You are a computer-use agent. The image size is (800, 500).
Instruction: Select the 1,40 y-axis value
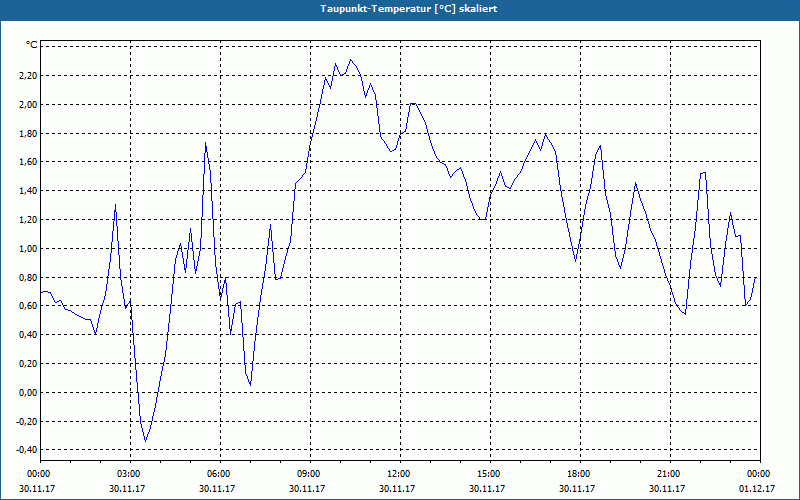coord(29,191)
